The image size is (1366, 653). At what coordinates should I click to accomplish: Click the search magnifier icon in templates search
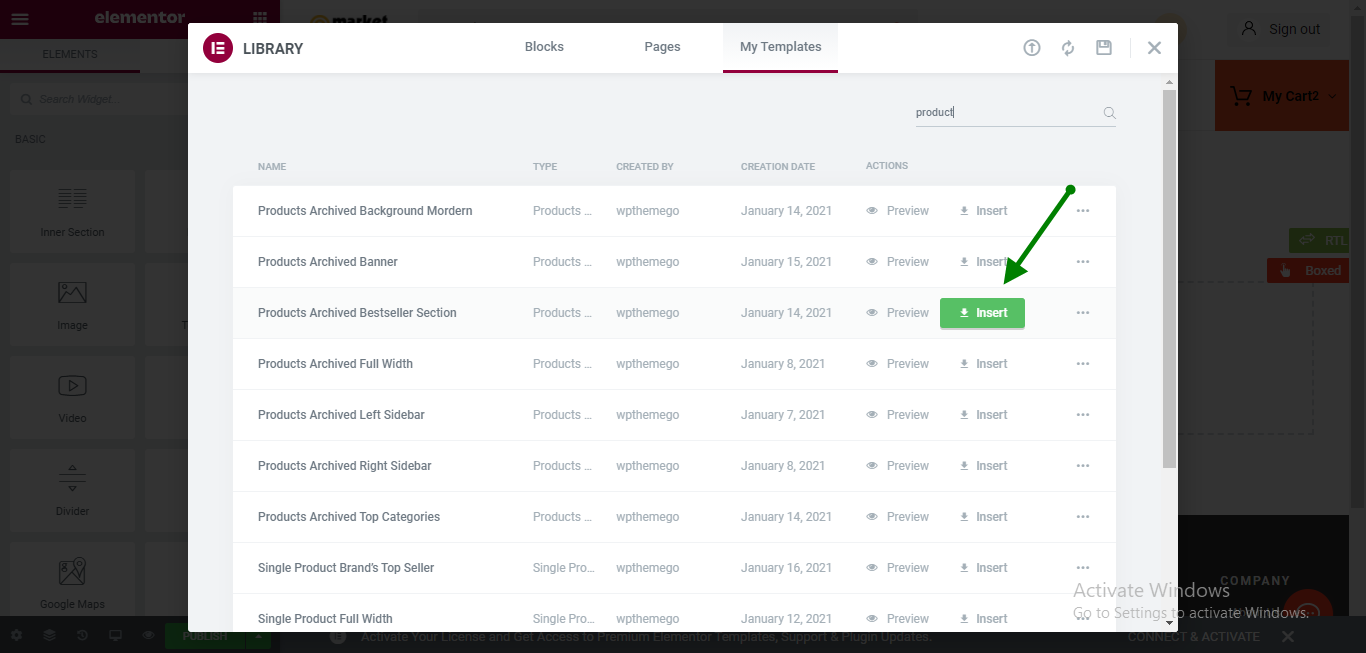pyautogui.click(x=1109, y=113)
